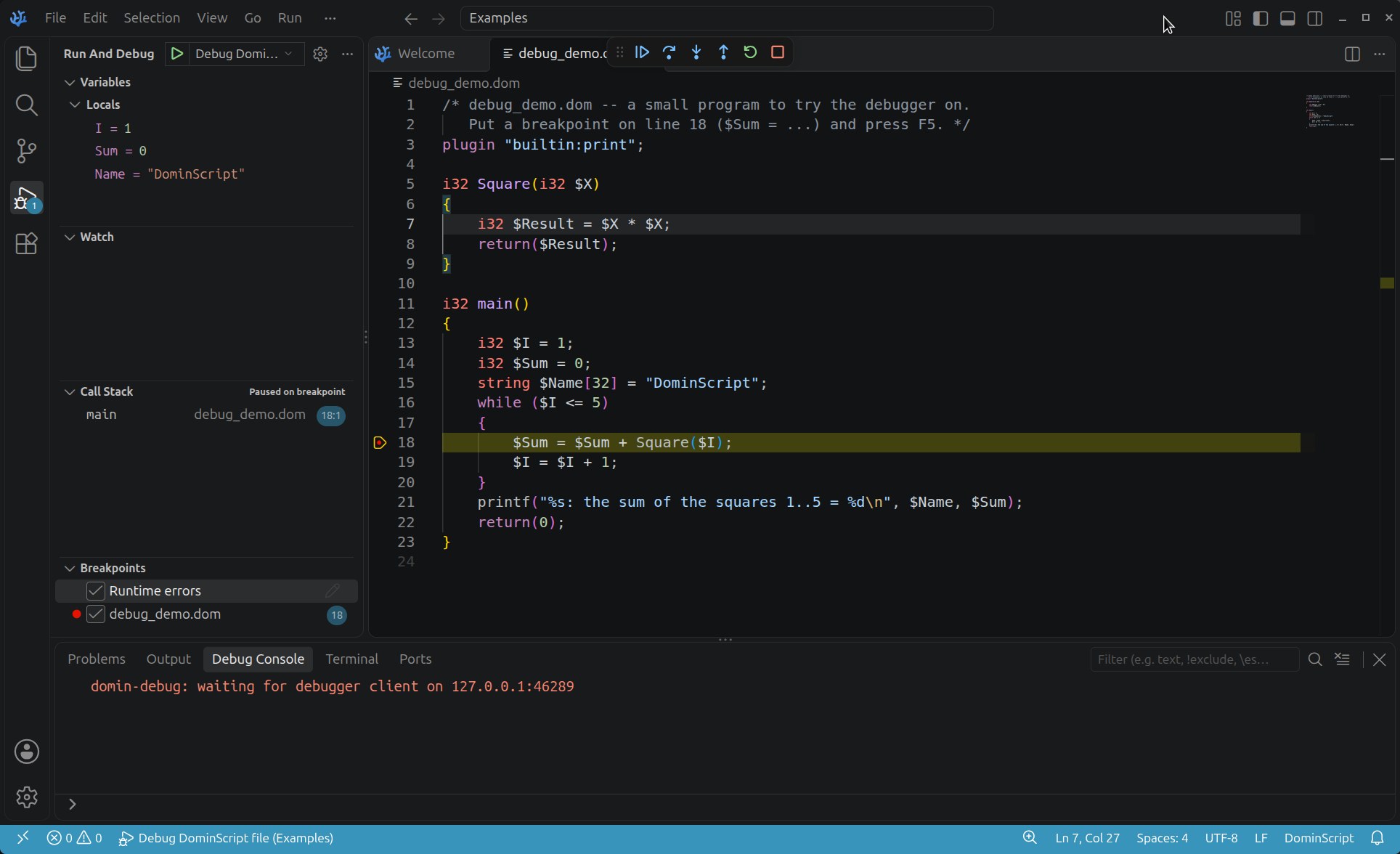Toggle debug_demo.dom breakpoint checkbox
The image size is (1400, 854).
(96, 614)
